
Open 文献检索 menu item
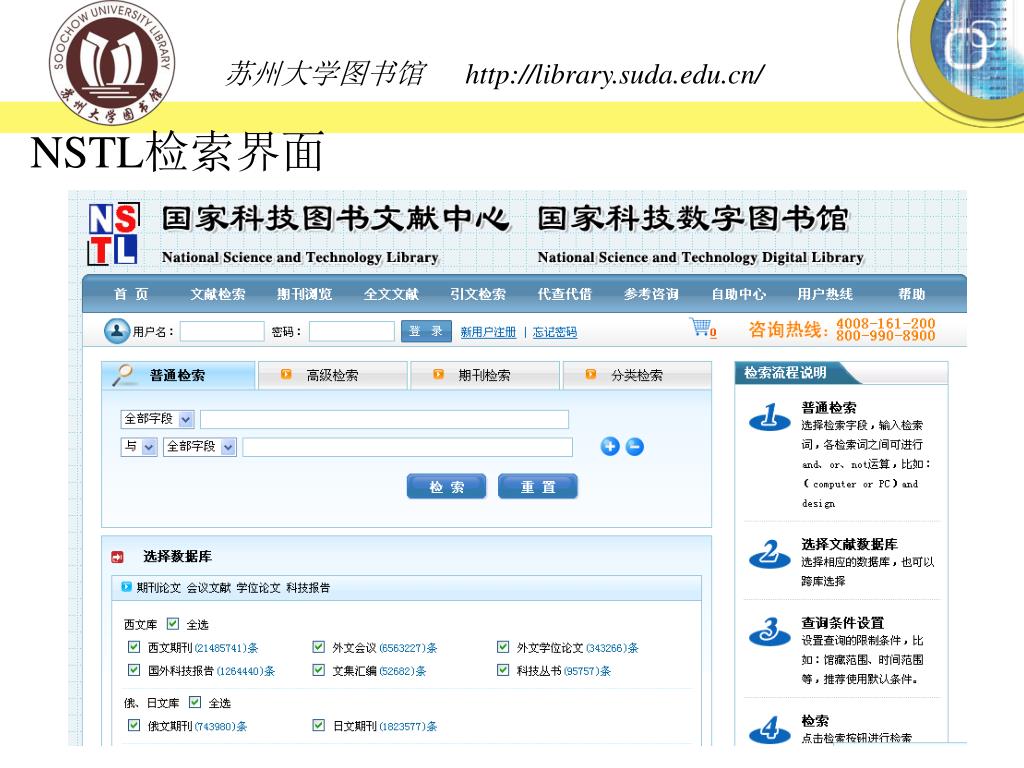tap(218, 294)
